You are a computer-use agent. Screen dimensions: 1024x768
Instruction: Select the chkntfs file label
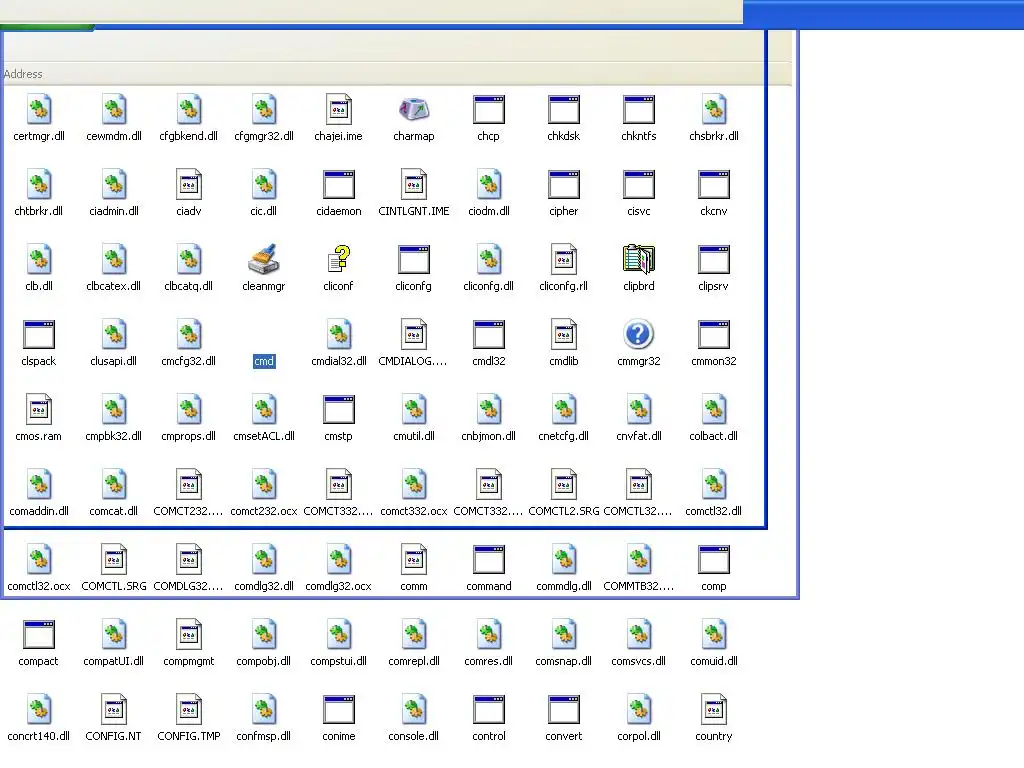pos(639,136)
